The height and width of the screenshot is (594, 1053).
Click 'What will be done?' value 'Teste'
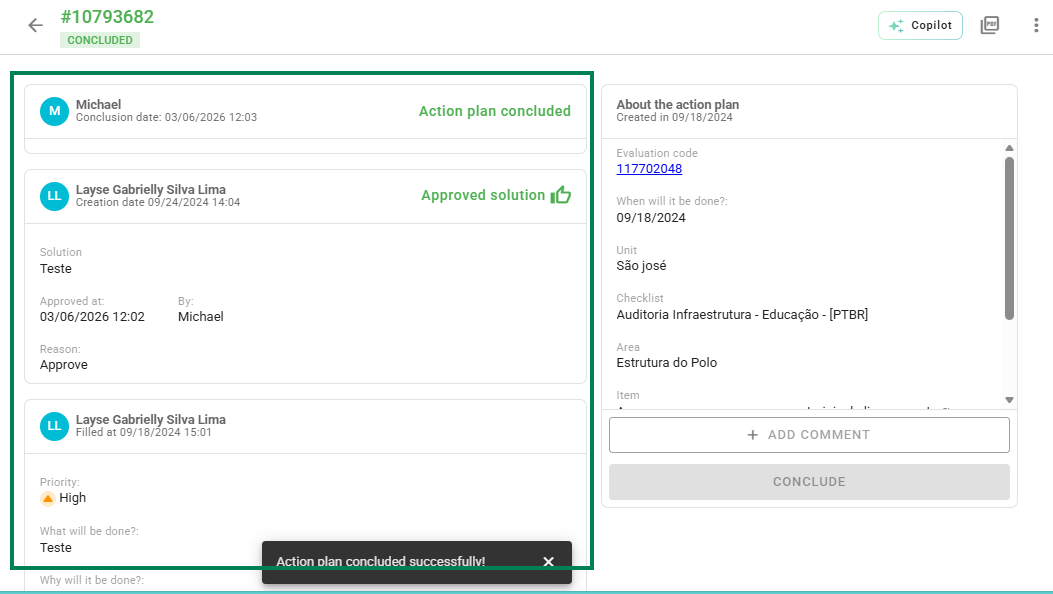(x=56, y=548)
